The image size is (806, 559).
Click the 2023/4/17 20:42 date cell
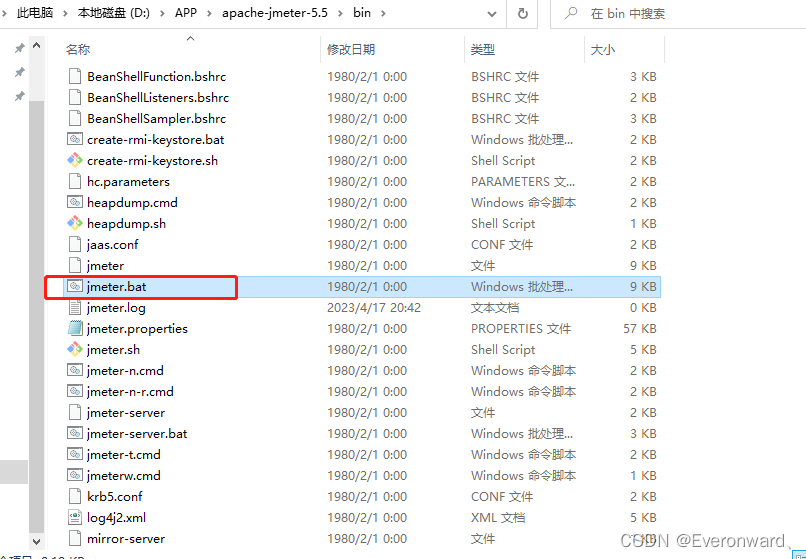click(x=374, y=308)
